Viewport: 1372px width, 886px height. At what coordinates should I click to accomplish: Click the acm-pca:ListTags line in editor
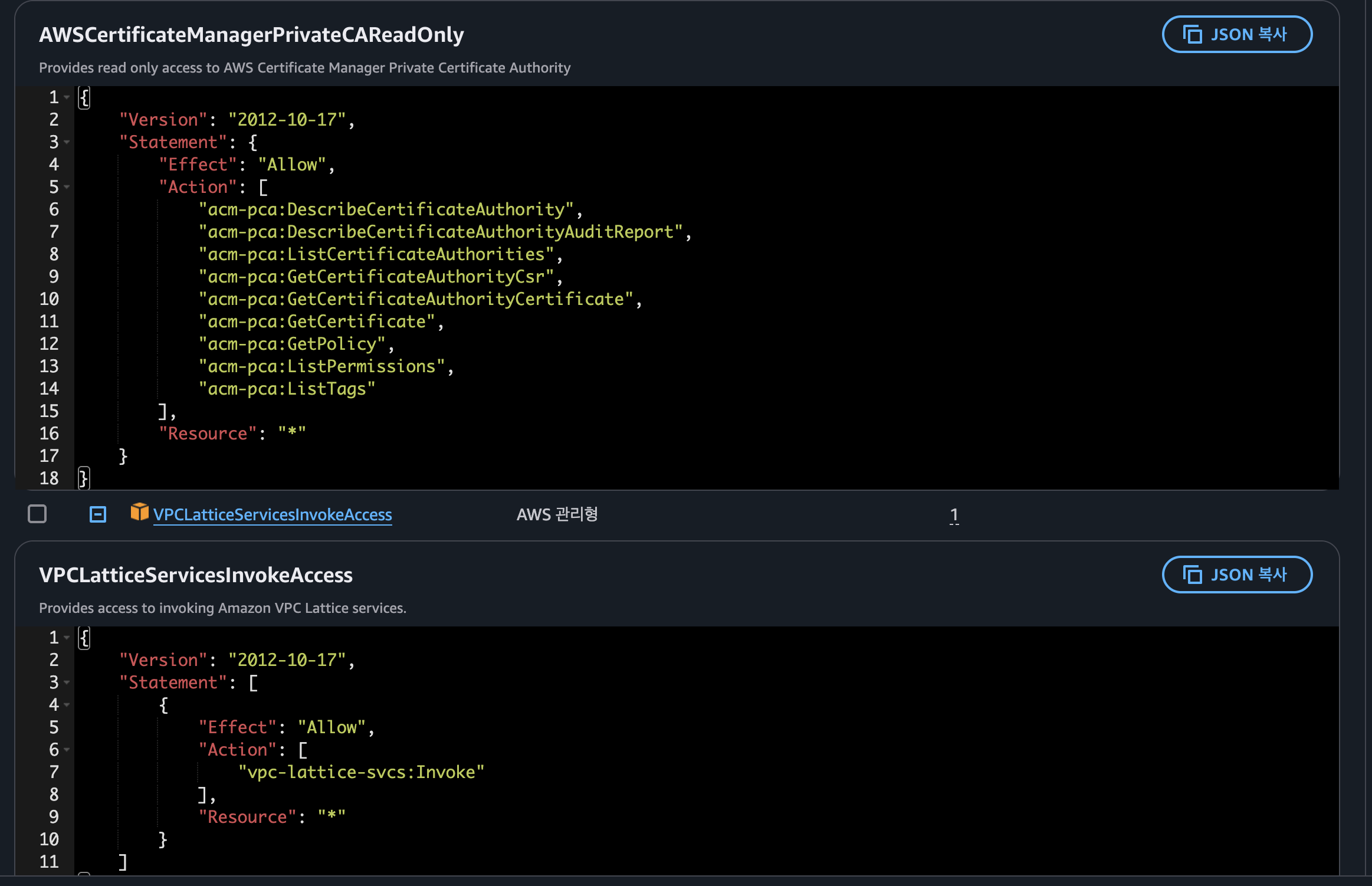(287, 389)
